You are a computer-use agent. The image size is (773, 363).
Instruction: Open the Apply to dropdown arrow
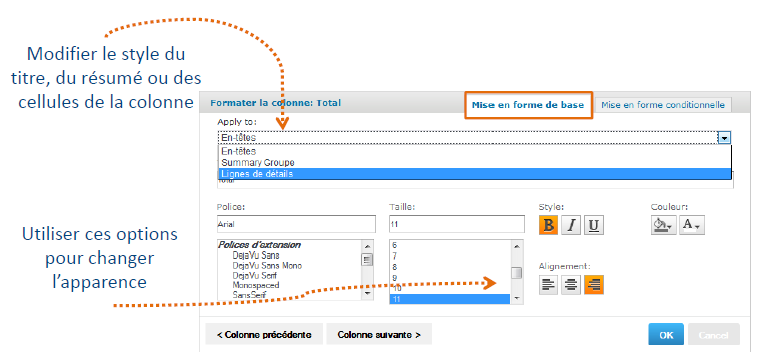point(724,138)
